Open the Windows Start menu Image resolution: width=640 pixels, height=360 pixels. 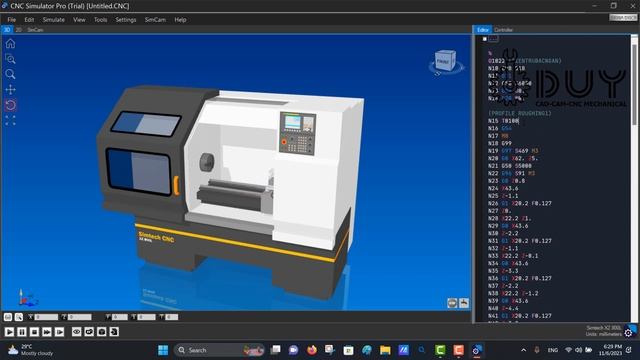163,350
